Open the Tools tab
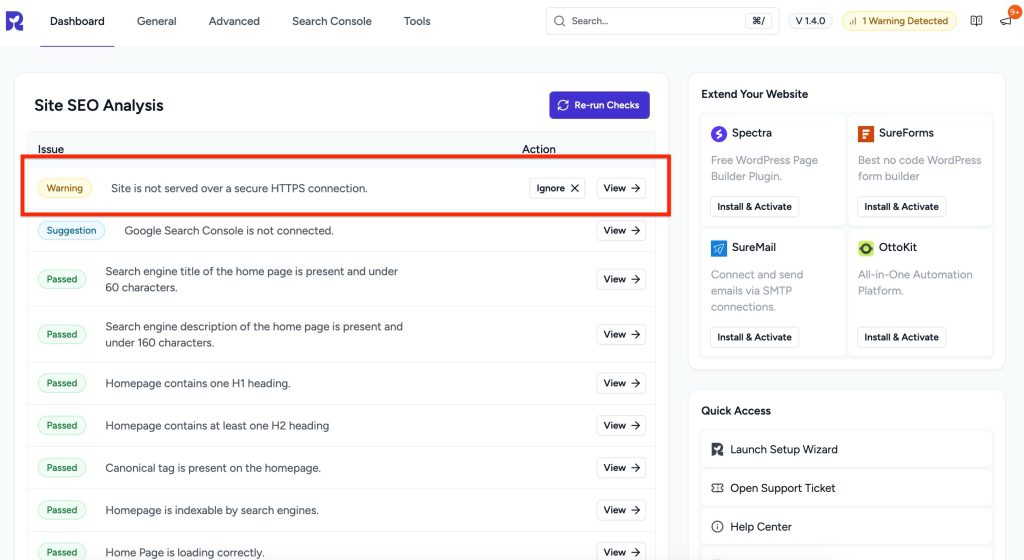Viewport: 1024px width, 560px height. (417, 21)
